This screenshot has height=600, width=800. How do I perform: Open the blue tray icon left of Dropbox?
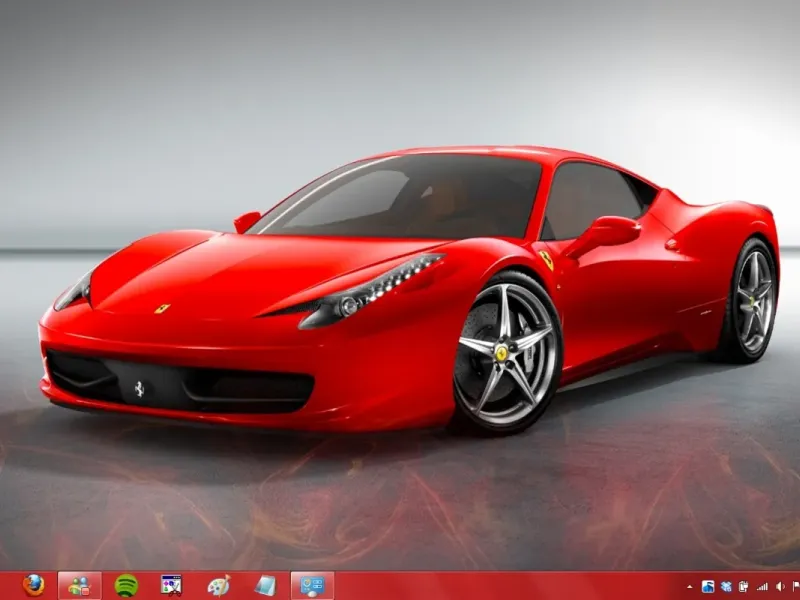(708, 586)
